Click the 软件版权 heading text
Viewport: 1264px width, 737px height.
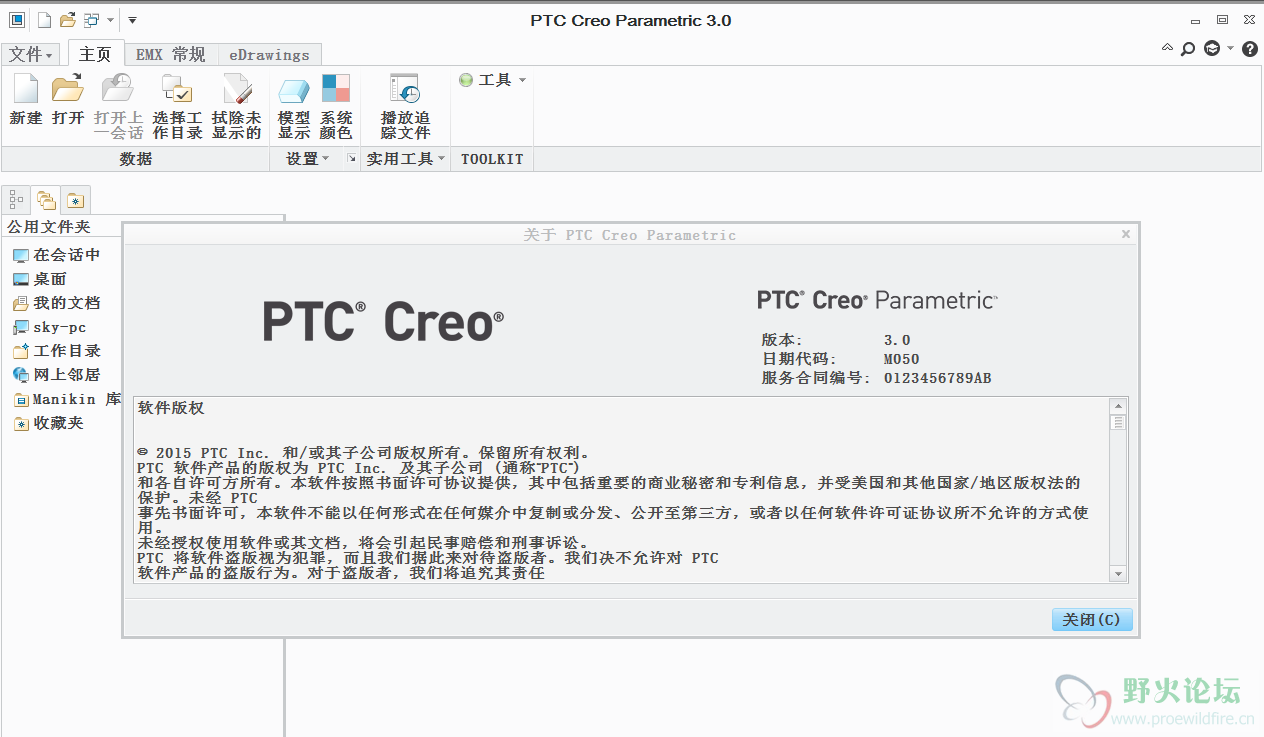[x=171, y=408]
